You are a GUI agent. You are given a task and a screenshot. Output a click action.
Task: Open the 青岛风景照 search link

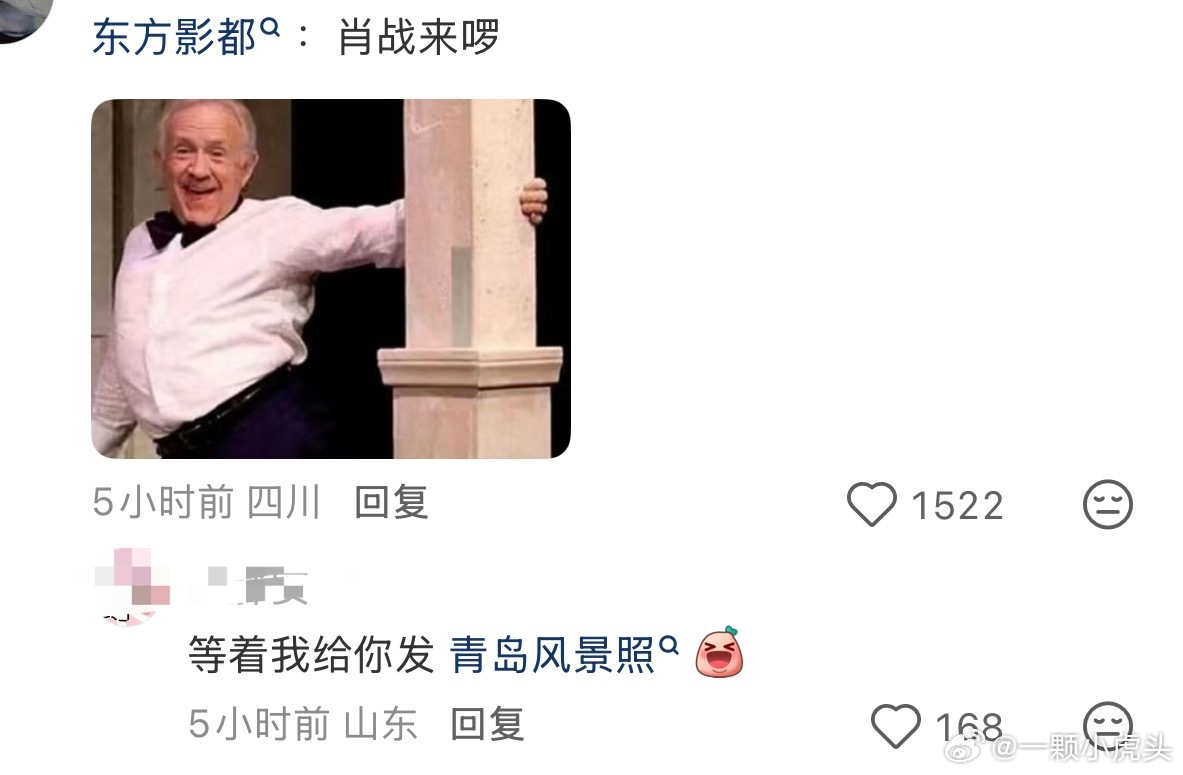point(553,654)
